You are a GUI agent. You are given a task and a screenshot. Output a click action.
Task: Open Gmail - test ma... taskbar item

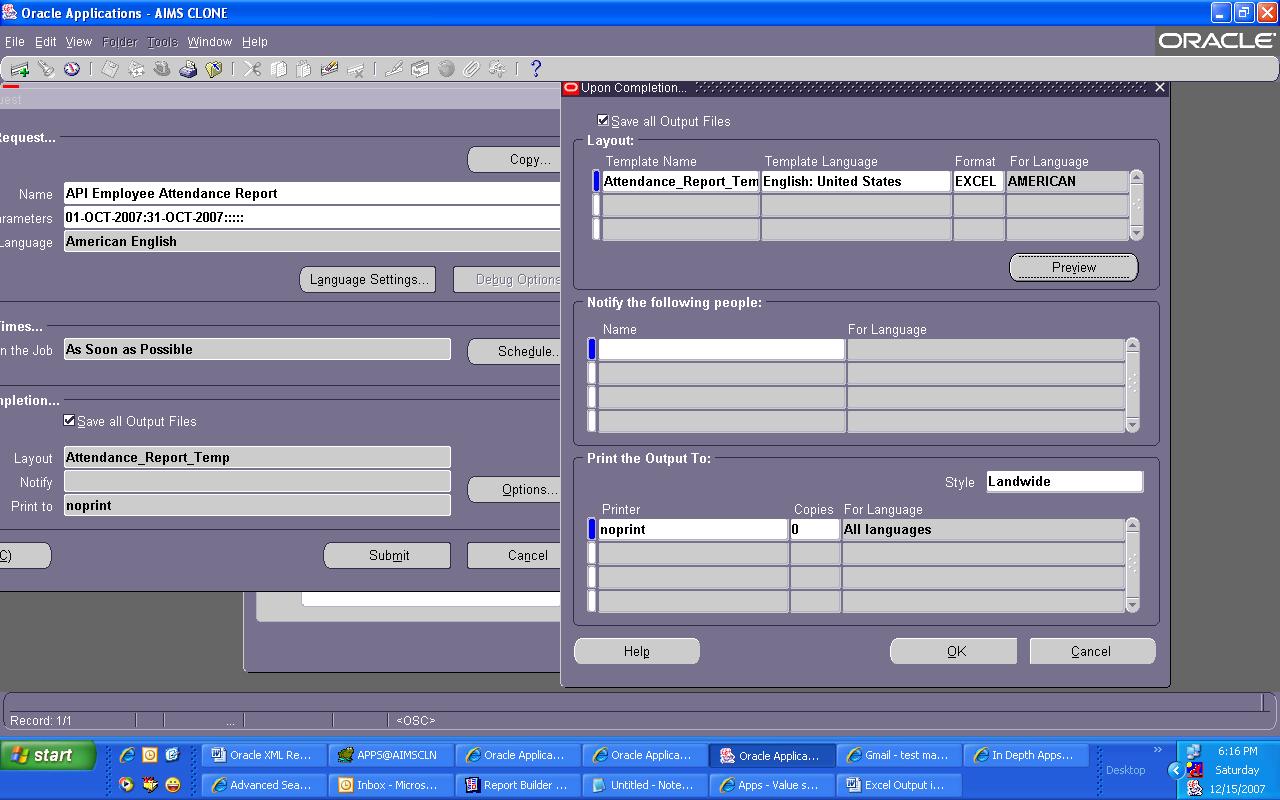898,755
